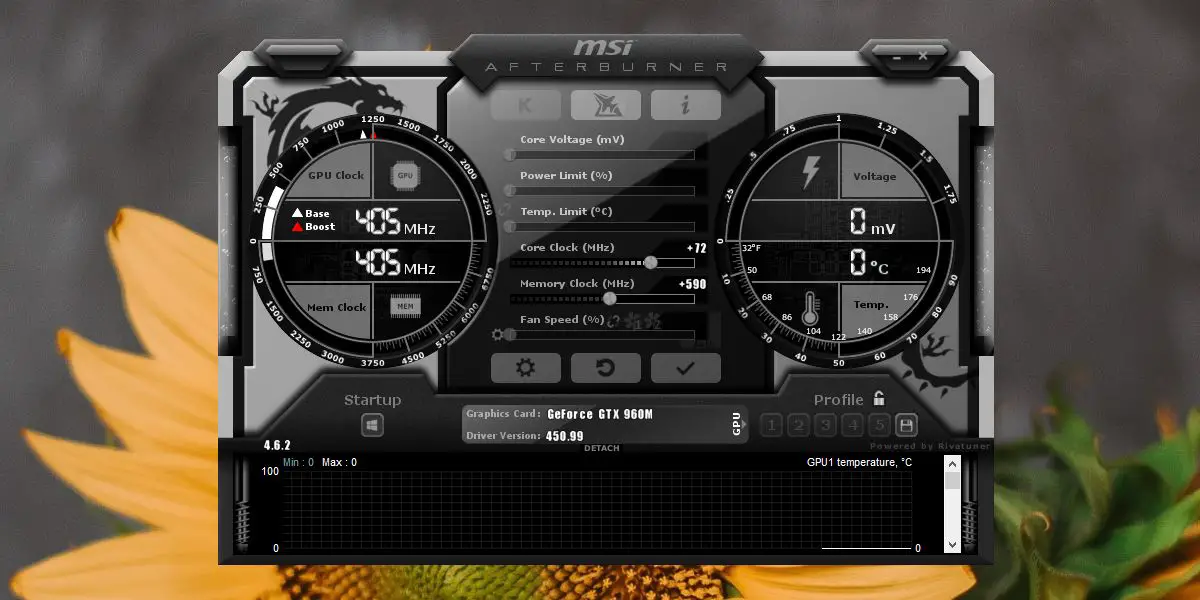Click the MEM chip icon in gauge

pos(405,306)
